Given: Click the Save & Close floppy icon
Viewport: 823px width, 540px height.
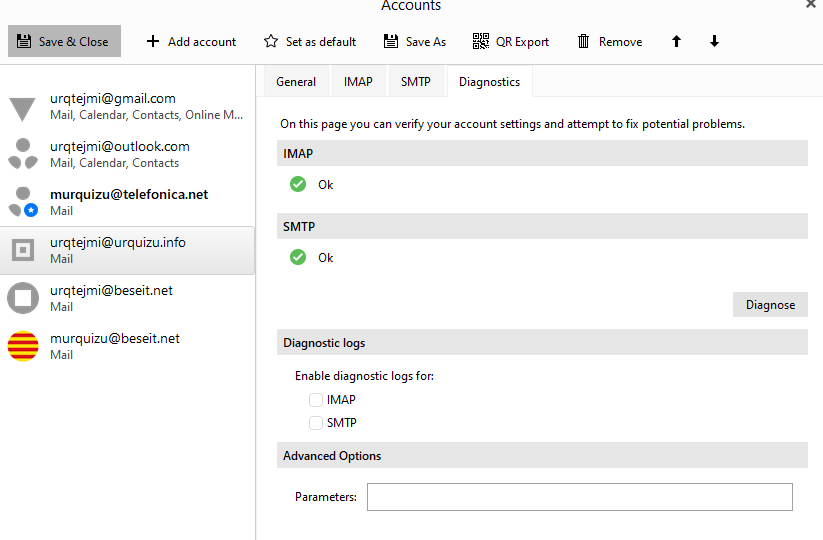Looking at the screenshot, I should click(x=24, y=42).
